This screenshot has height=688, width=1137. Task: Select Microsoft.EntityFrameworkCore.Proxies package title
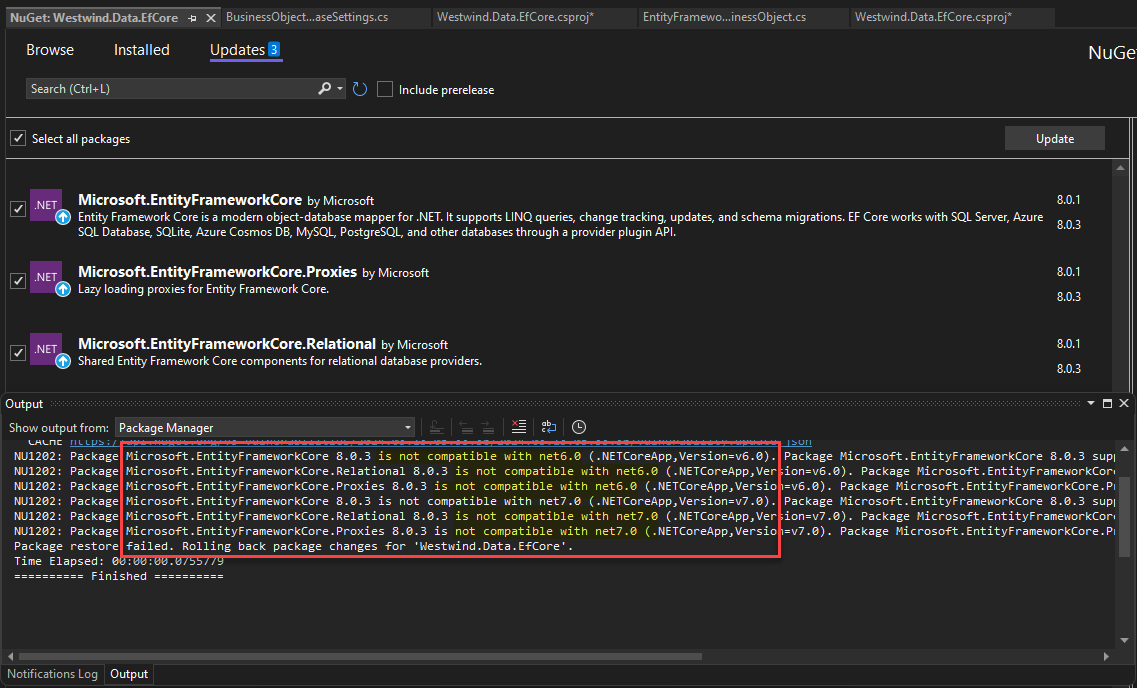[218, 272]
